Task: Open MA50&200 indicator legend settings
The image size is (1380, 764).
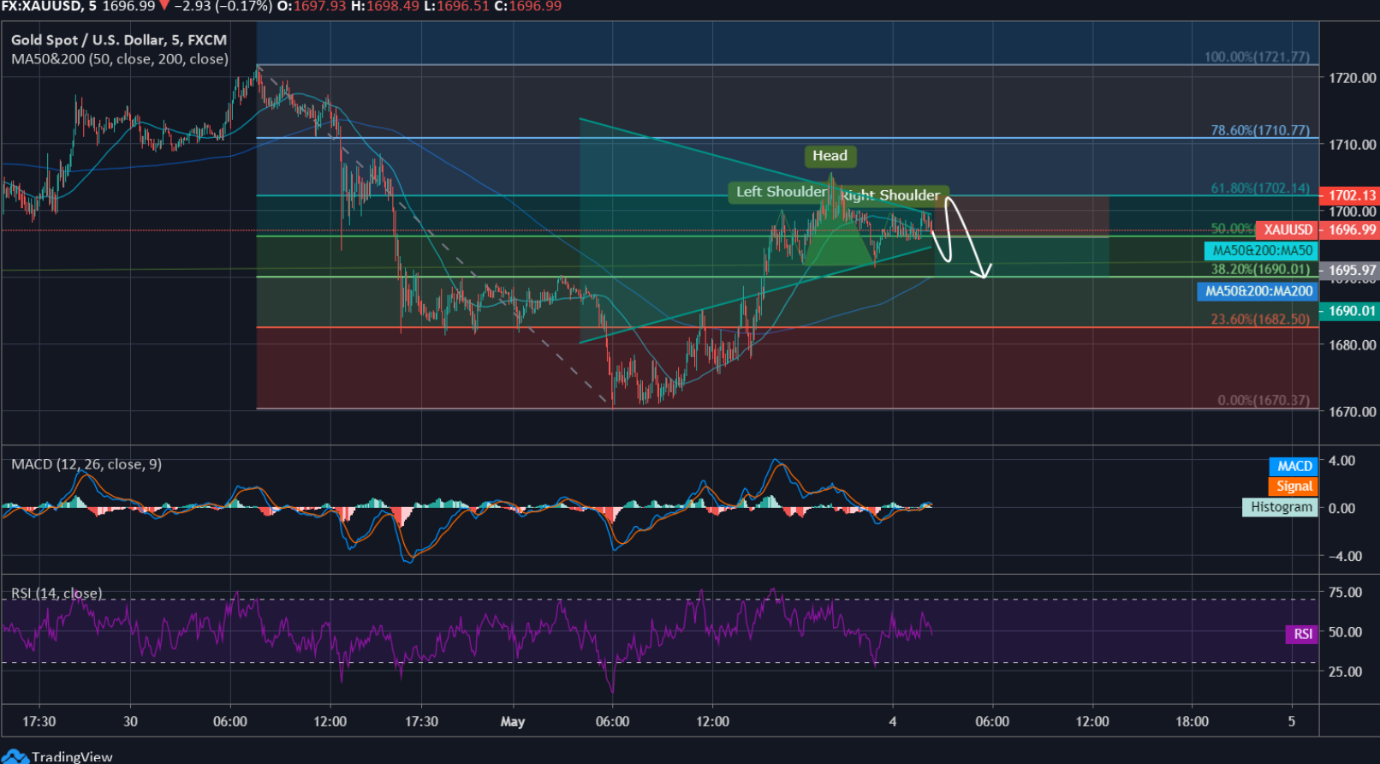Action: click(119, 59)
